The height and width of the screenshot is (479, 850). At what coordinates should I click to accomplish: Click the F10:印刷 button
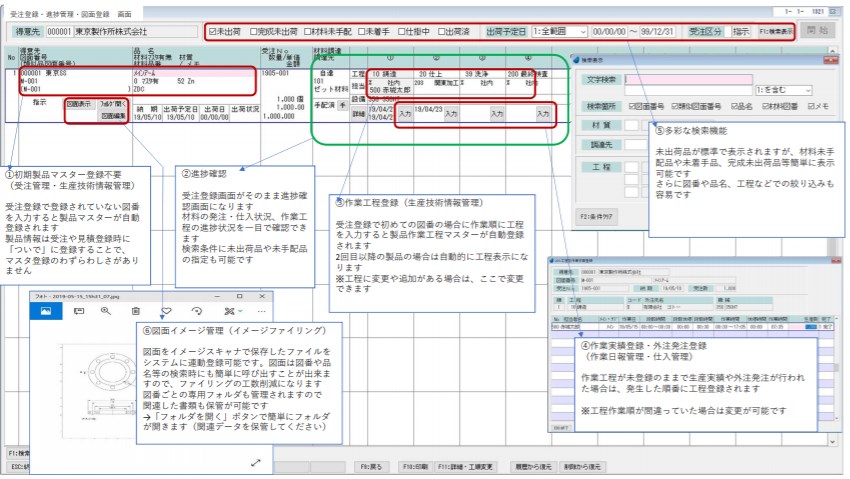(x=415, y=467)
